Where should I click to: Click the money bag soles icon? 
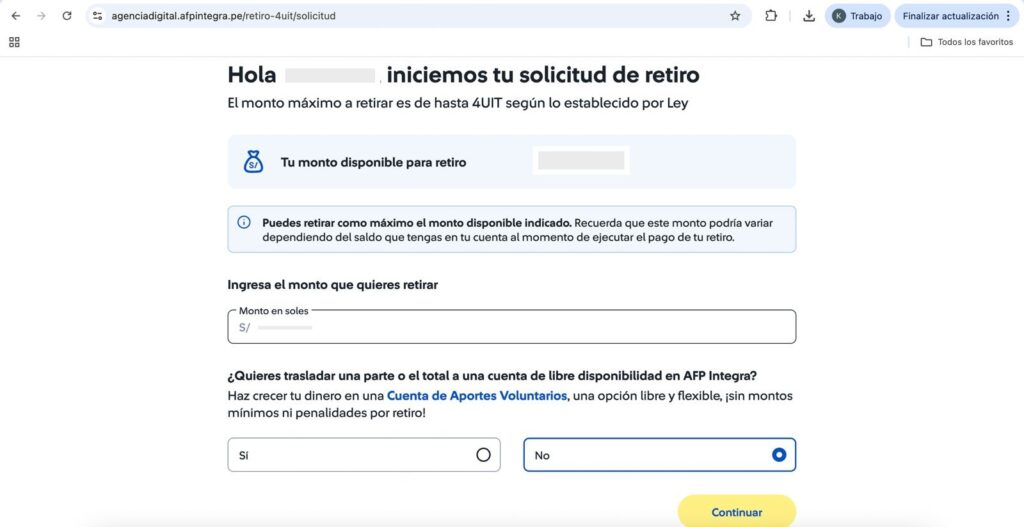pyautogui.click(x=253, y=162)
